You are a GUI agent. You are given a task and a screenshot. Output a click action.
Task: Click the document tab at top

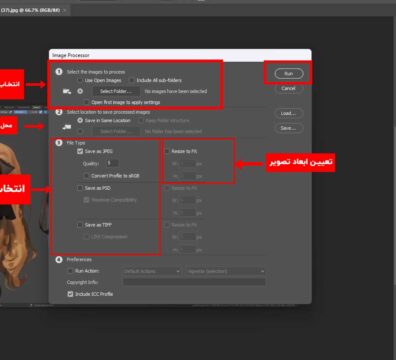click(x=33, y=10)
